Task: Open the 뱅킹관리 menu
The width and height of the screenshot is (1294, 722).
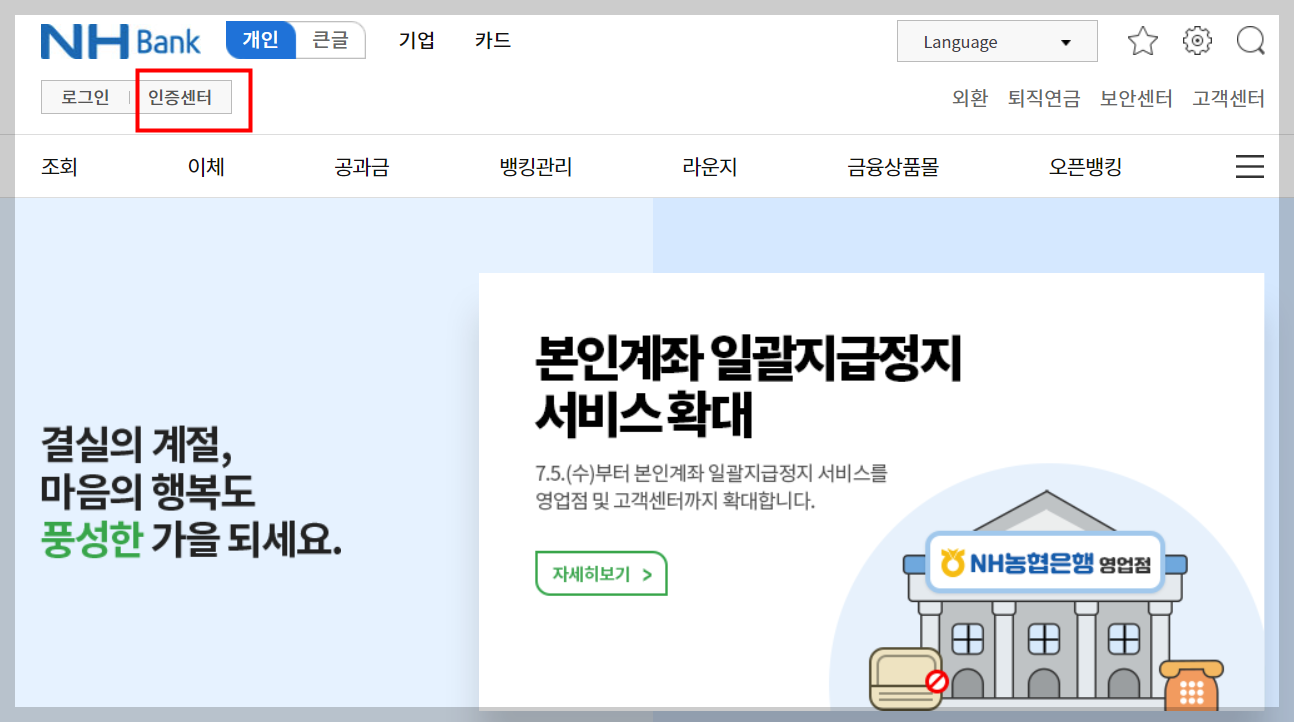Action: pyautogui.click(x=536, y=167)
